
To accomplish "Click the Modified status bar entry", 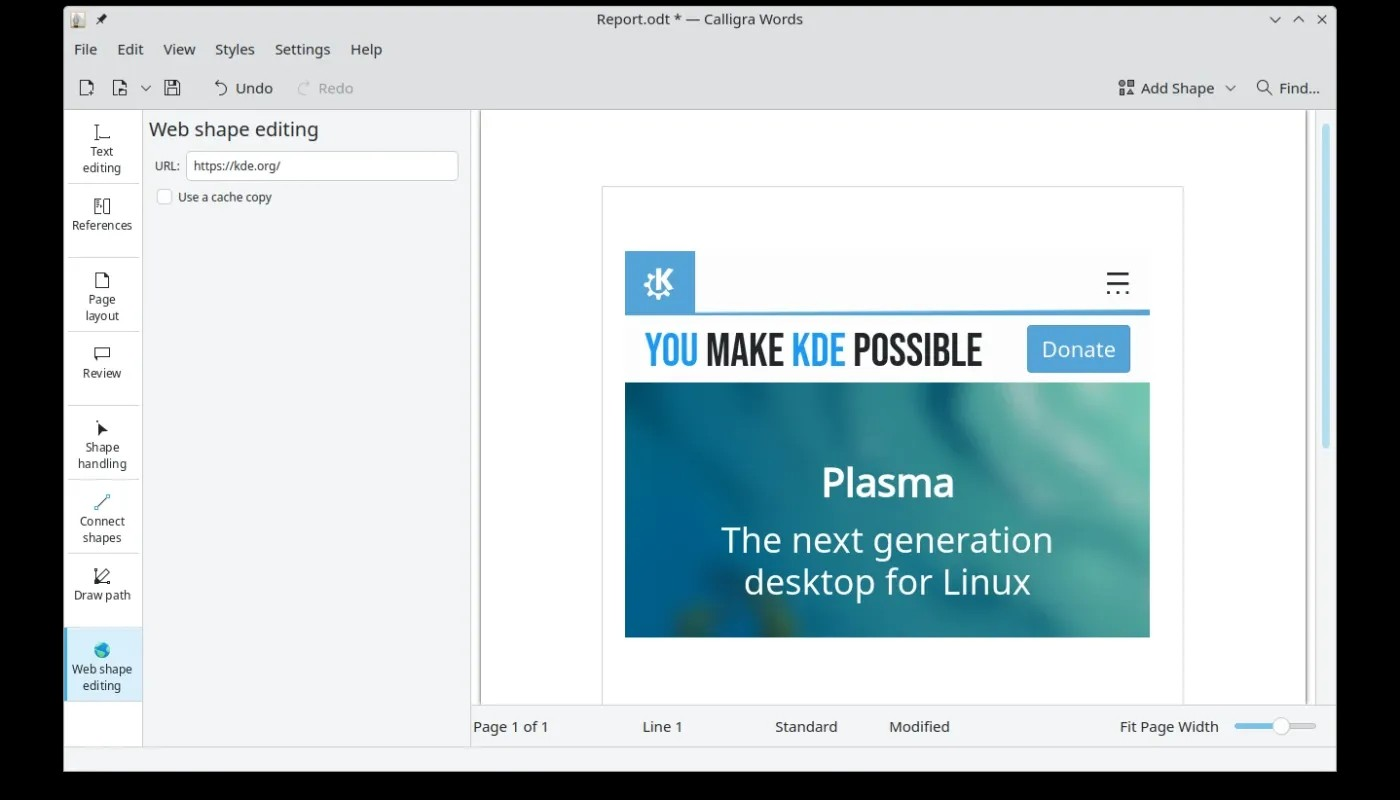I will [919, 727].
